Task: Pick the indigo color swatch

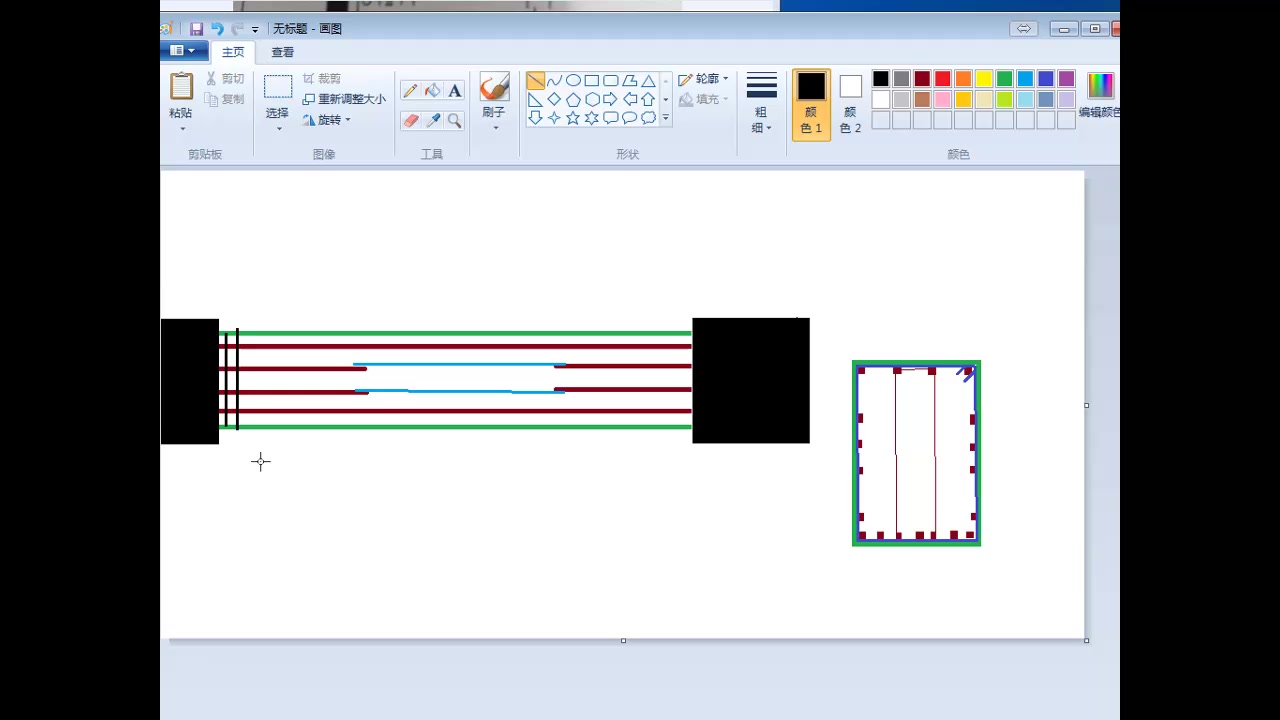Action: click(x=1046, y=79)
